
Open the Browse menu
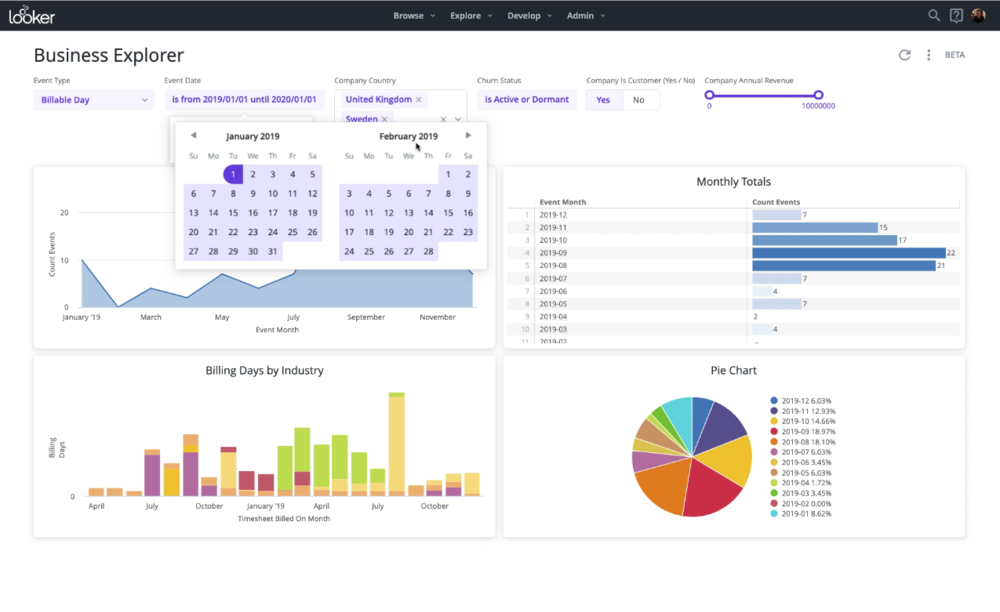click(x=413, y=16)
